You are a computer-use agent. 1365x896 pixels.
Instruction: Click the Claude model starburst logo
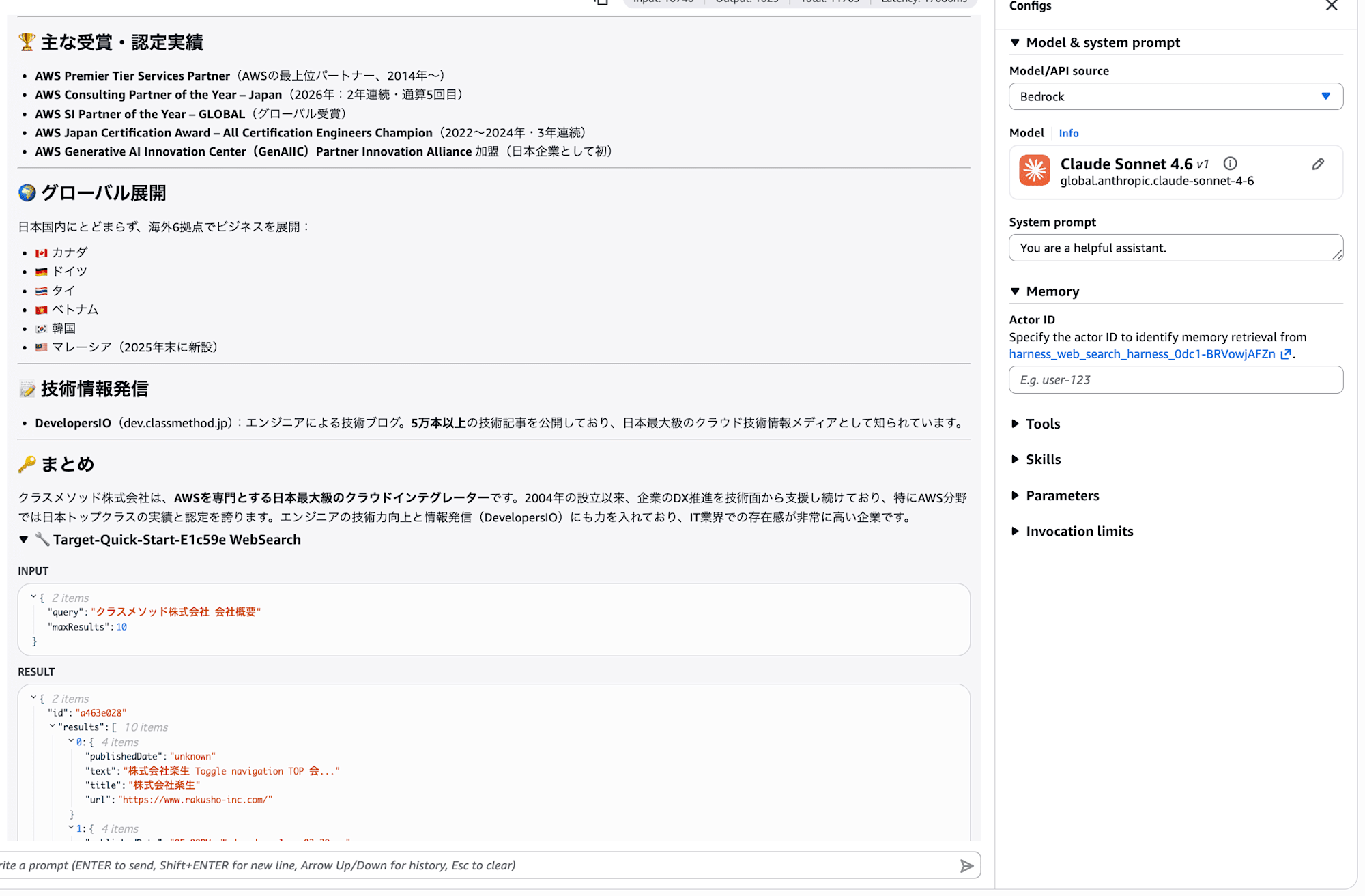coord(1034,171)
